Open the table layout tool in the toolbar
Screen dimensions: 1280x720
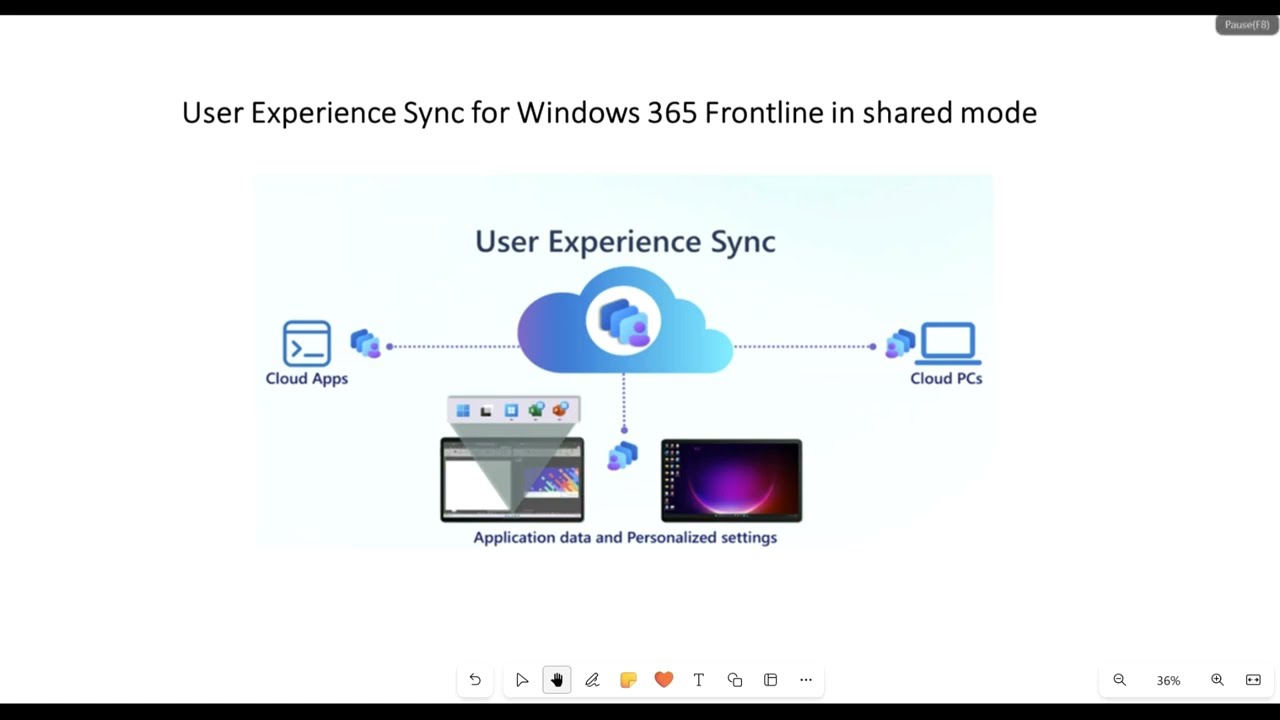coord(770,680)
